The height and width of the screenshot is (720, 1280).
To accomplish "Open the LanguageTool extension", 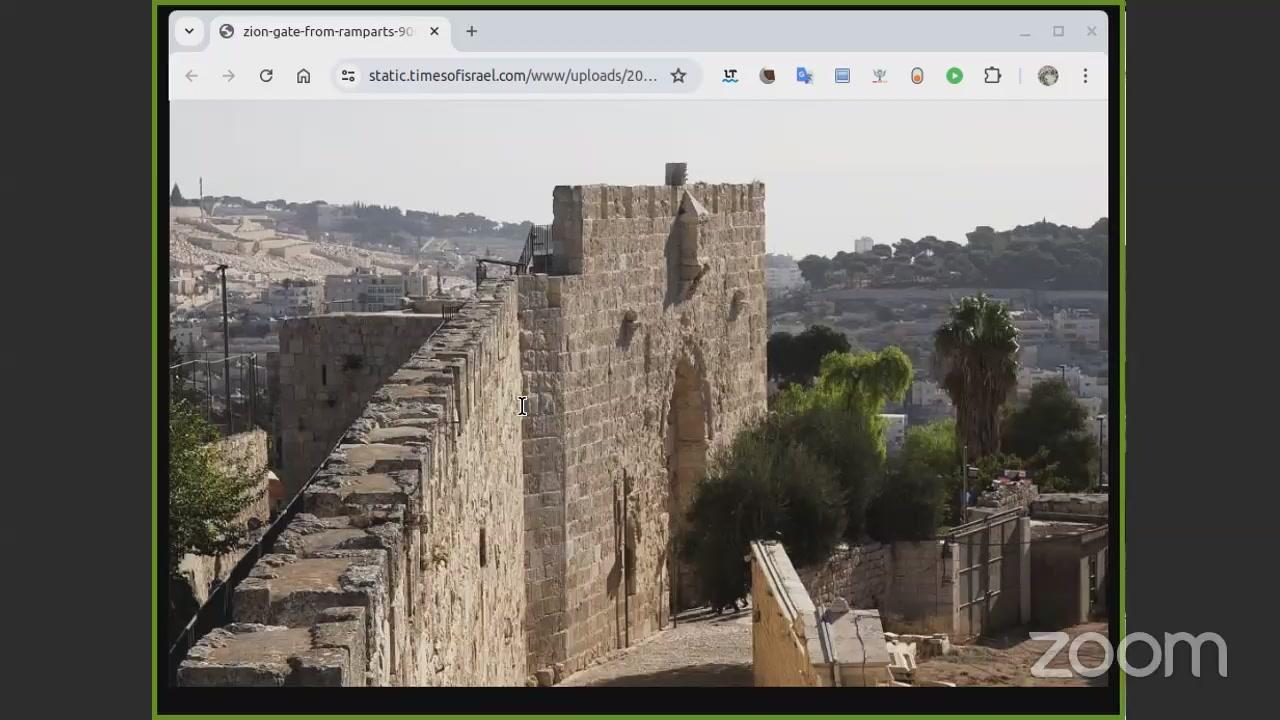I will [730, 76].
